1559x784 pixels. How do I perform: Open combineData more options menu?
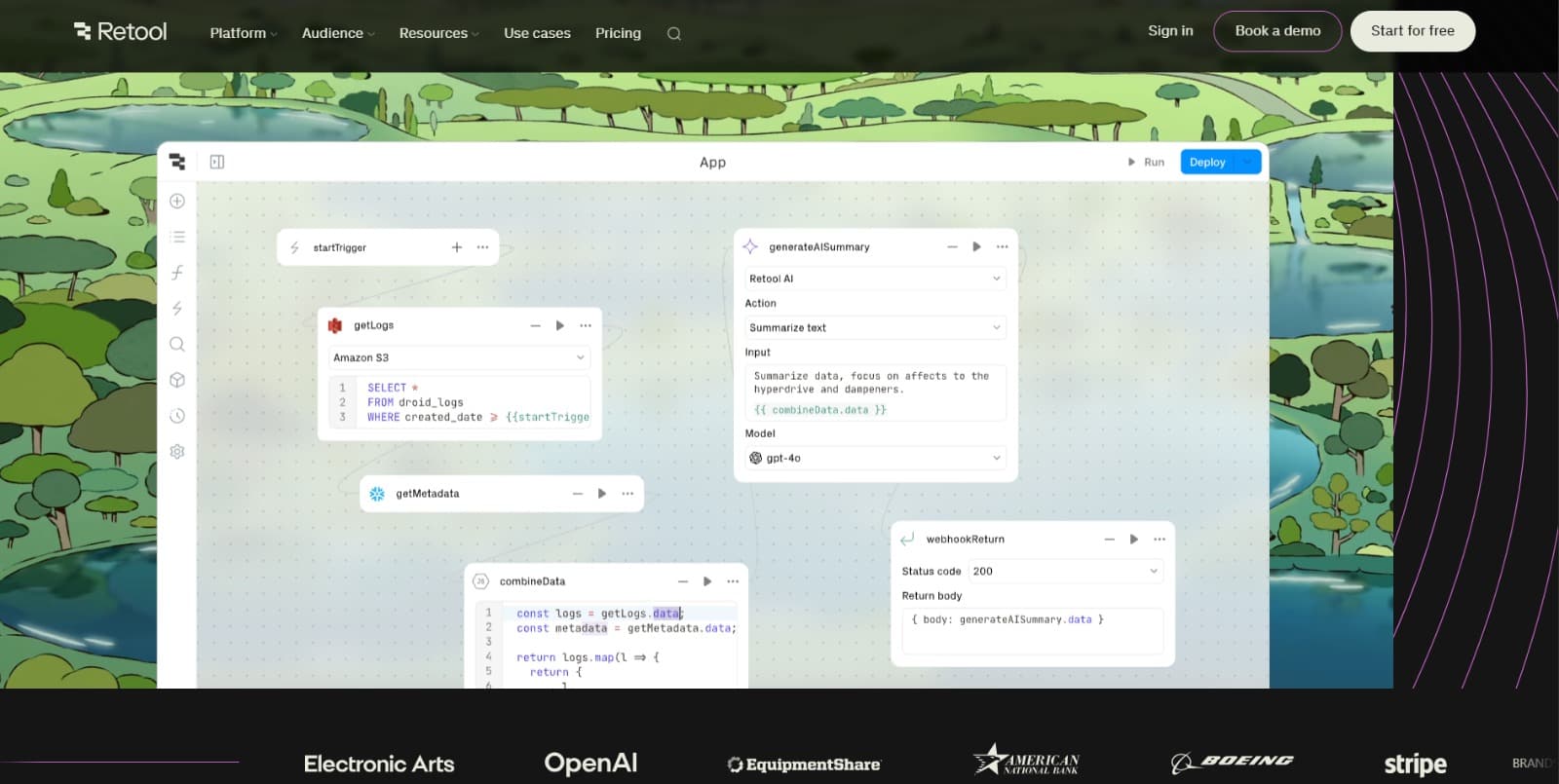pyautogui.click(x=733, y=581)
